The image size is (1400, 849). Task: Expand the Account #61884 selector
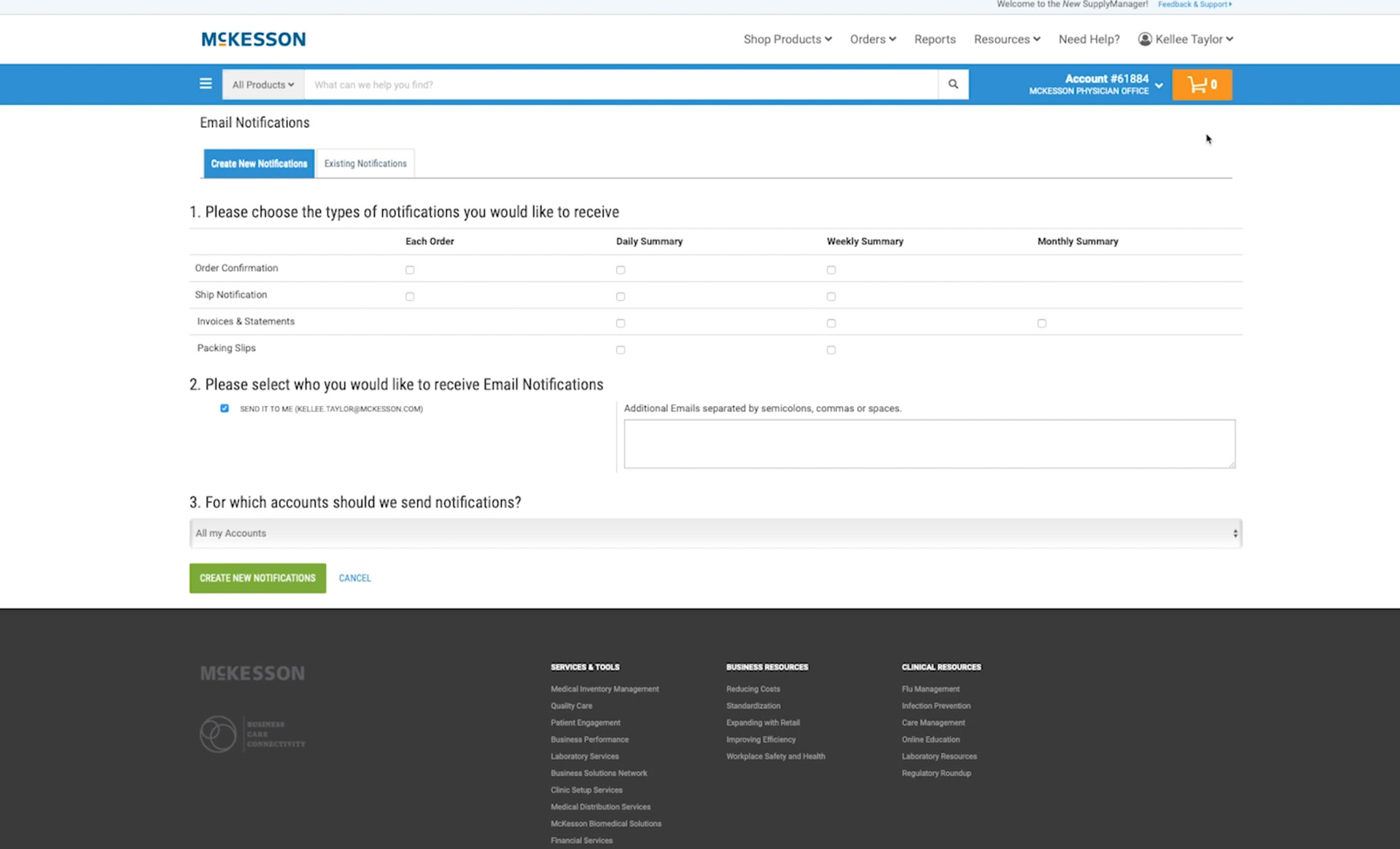(1095, 85)
